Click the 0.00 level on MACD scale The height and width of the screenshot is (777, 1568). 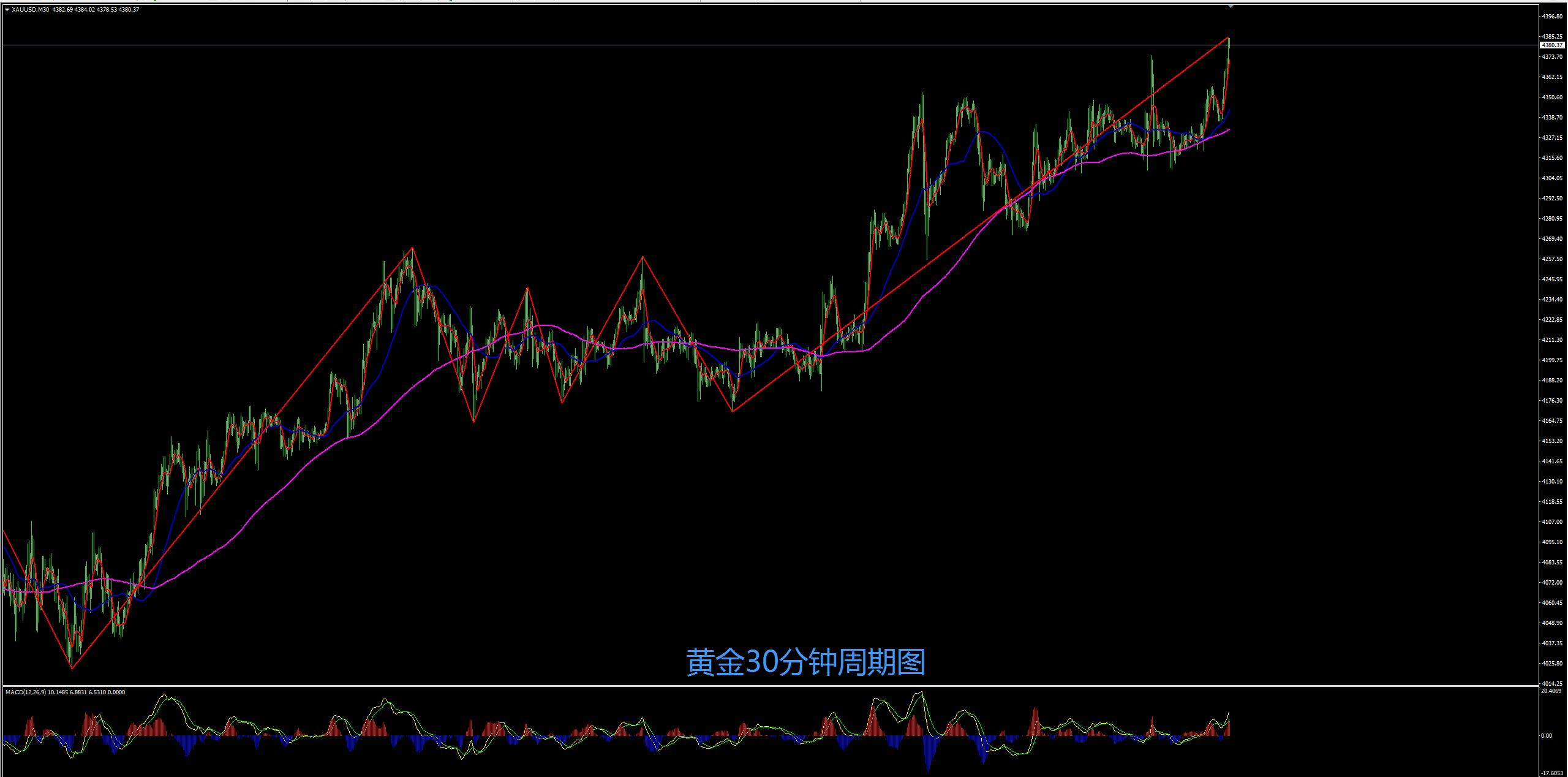click(x=1547, y=736)
